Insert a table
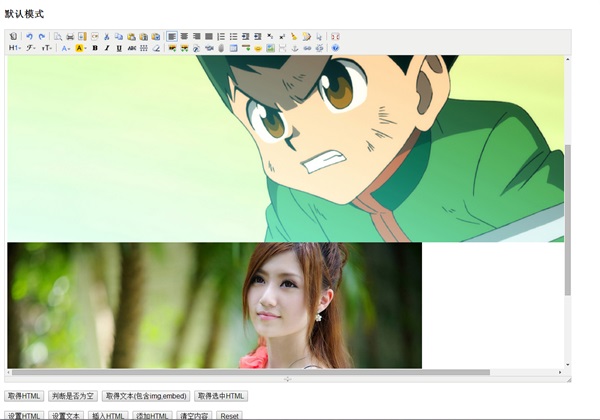This screenshot has width=600, height=420. click(x=233, y=48)
